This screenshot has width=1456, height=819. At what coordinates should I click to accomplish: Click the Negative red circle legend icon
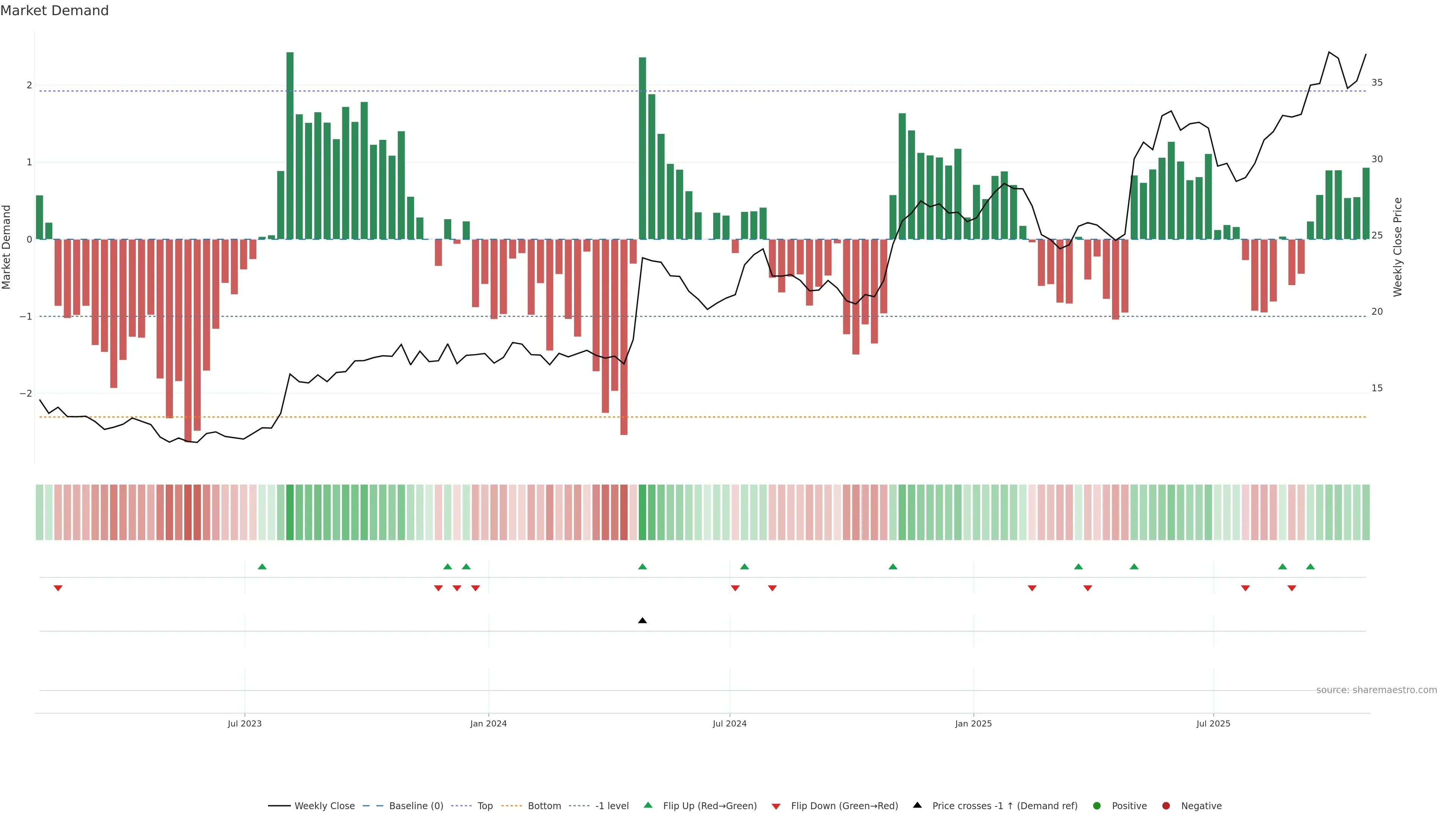pos(1166,806)
